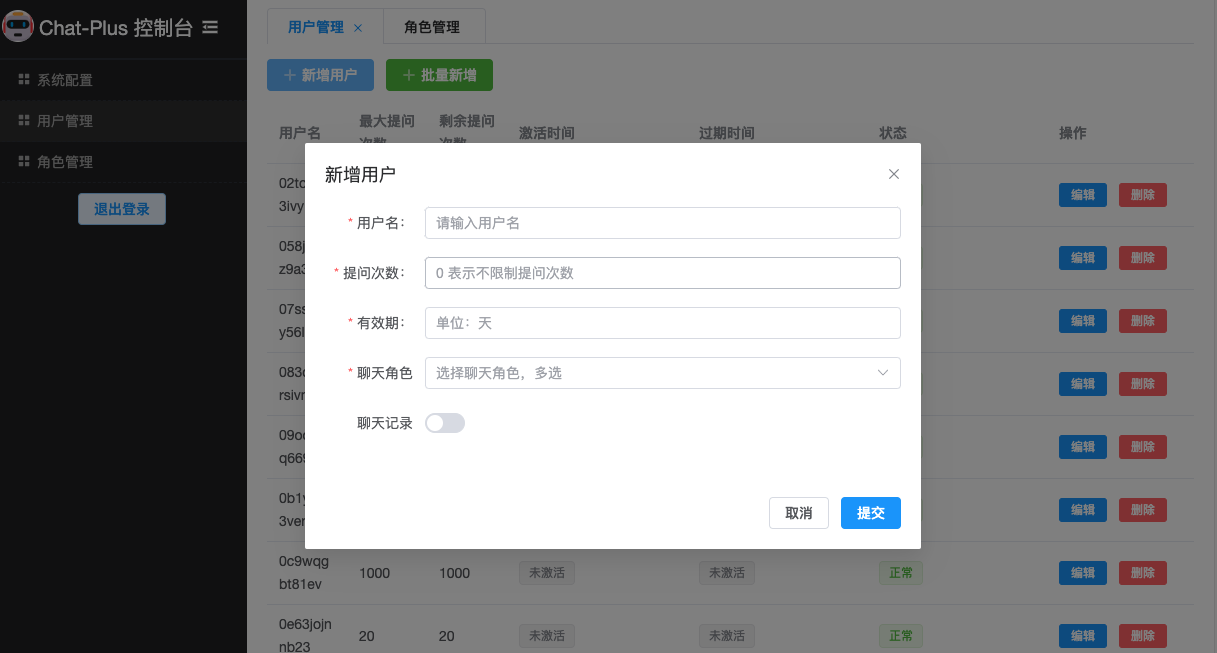This screenshot has height=653, width=1217.
Task: Open the 聊天角色 multi-select dropdown
Action: 662,372
